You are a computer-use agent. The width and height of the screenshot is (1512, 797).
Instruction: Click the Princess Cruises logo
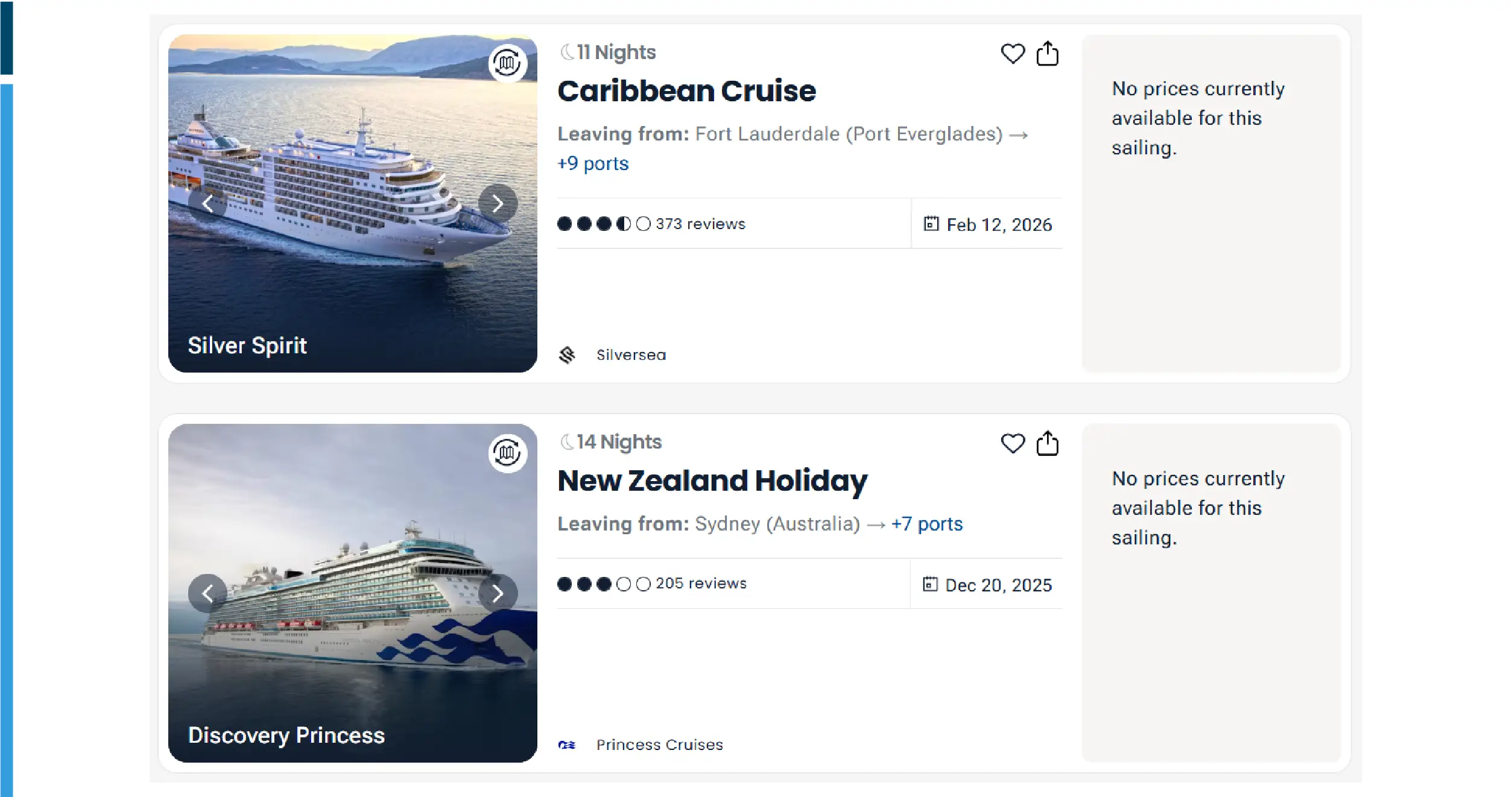[x=567, y=745]
